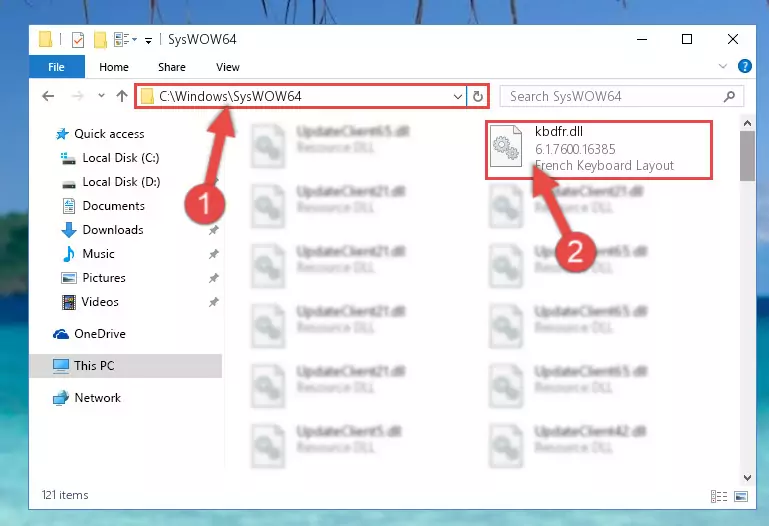Image resolution: width=769 pixels, height=526 pixels.
Task: Maximize the SysWOW64 window
Action: click(687, 39)
